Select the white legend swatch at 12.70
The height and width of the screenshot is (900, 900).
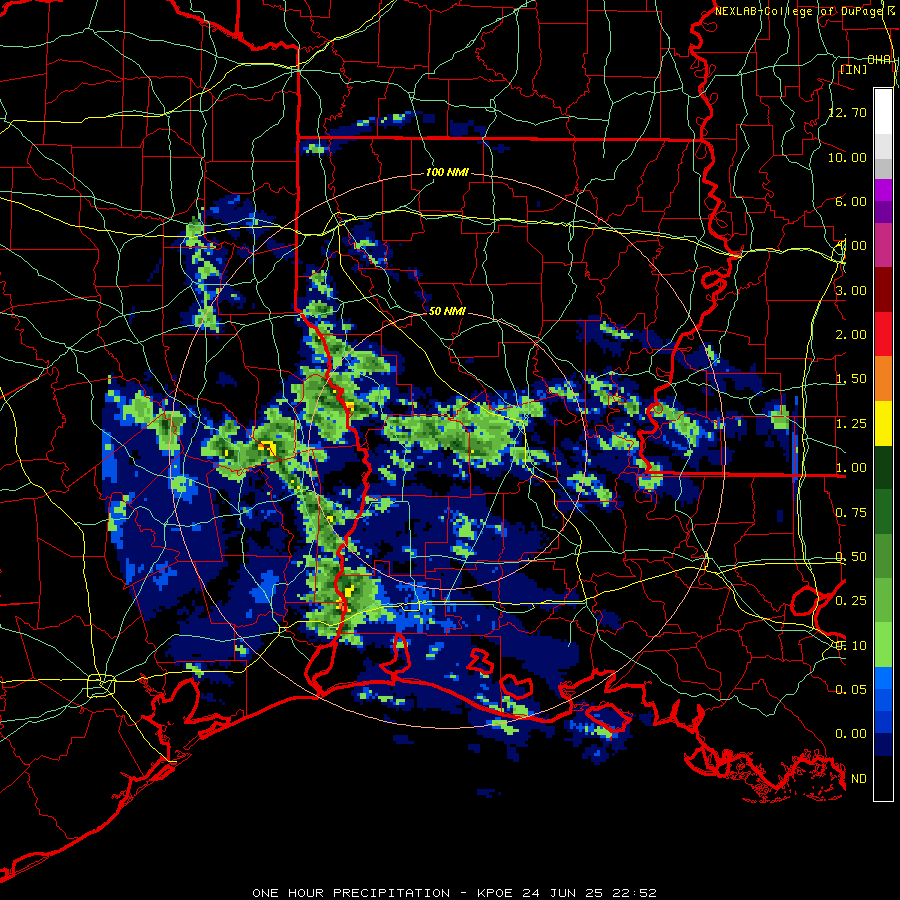(x=883, y=111)
